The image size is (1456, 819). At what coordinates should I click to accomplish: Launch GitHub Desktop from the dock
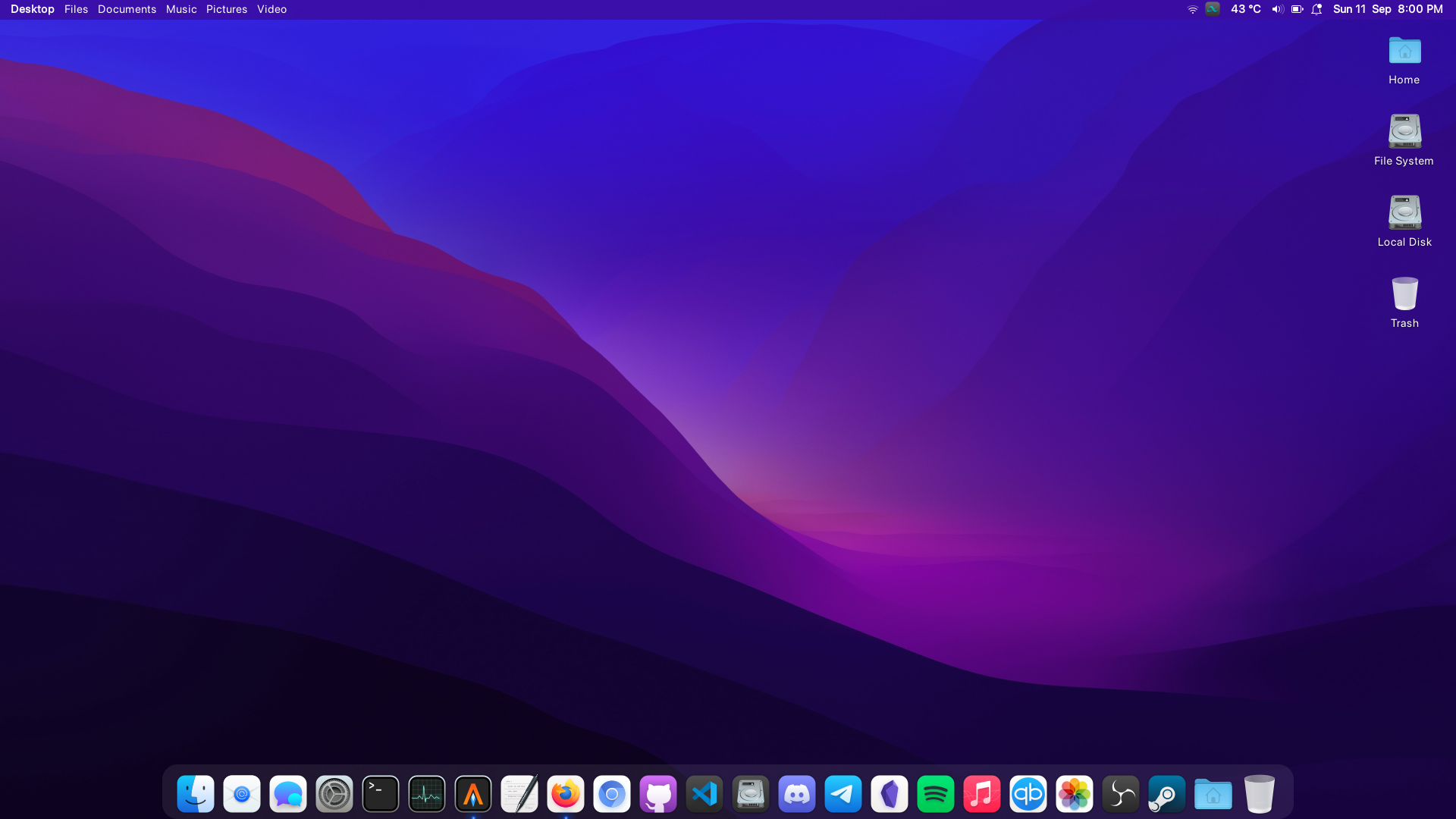658,794
